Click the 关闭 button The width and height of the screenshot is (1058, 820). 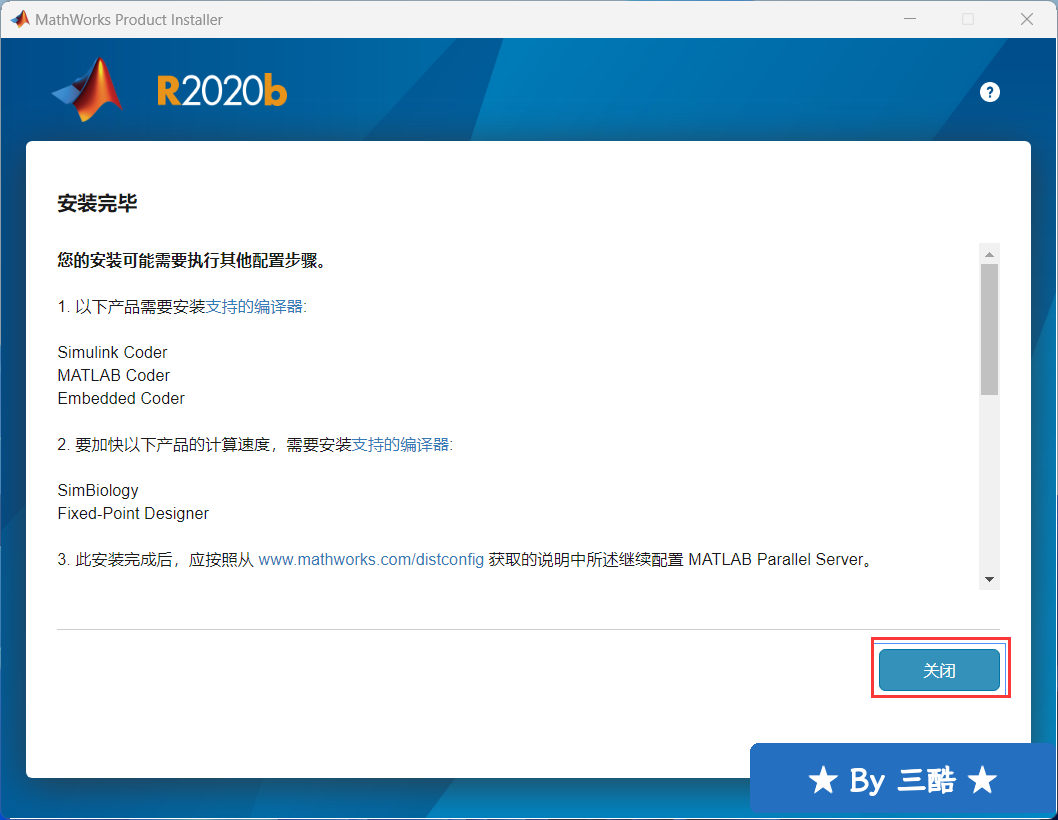[939, 670]
